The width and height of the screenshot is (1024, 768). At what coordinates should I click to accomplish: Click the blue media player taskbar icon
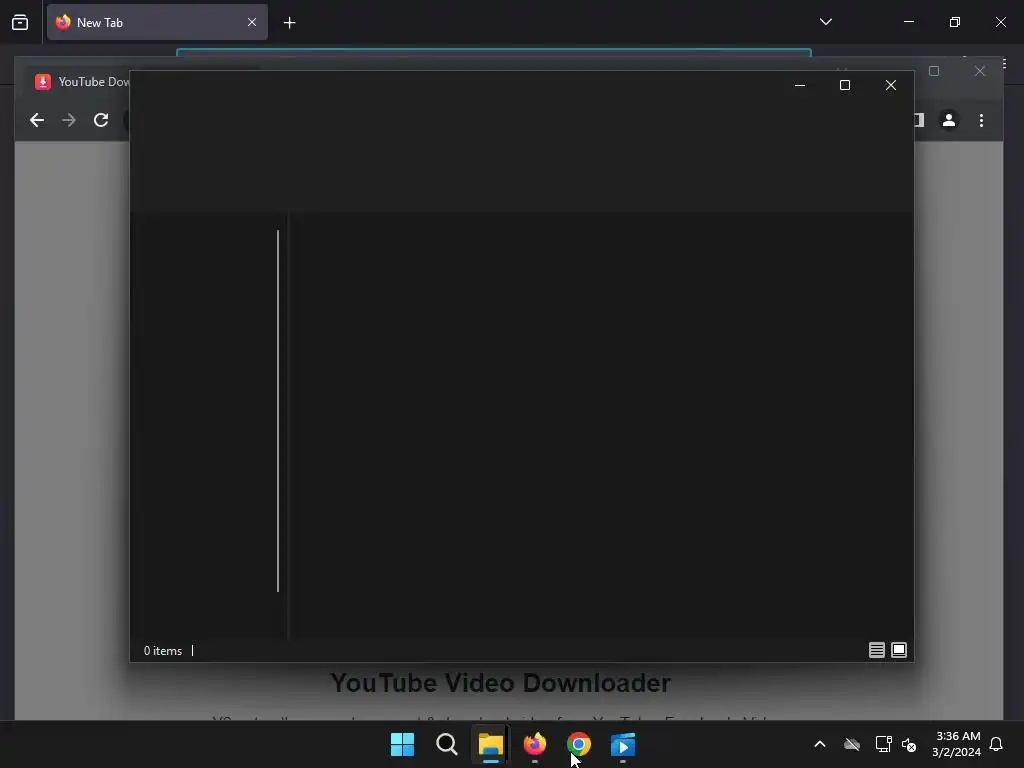[623, 744]
